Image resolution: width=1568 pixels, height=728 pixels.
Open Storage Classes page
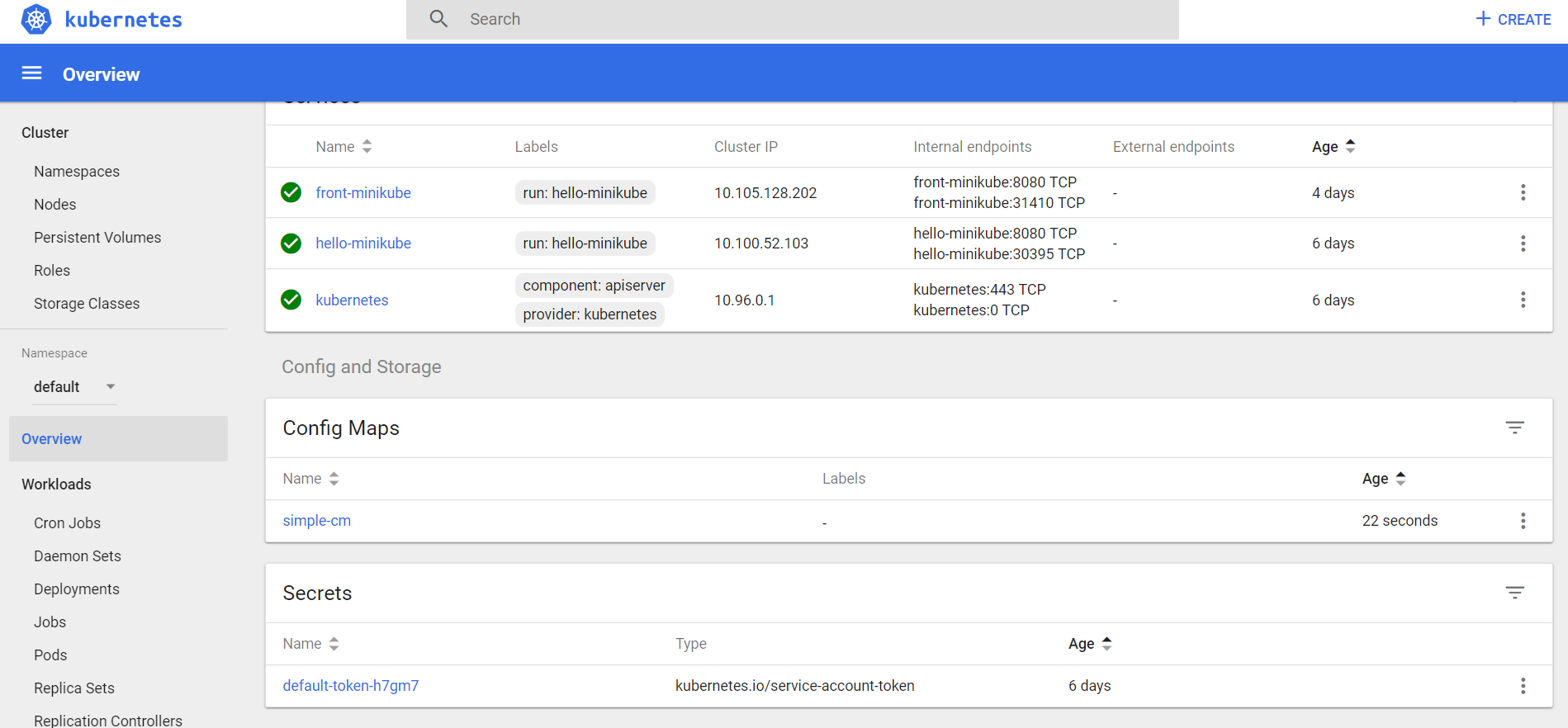coord(87,303)
